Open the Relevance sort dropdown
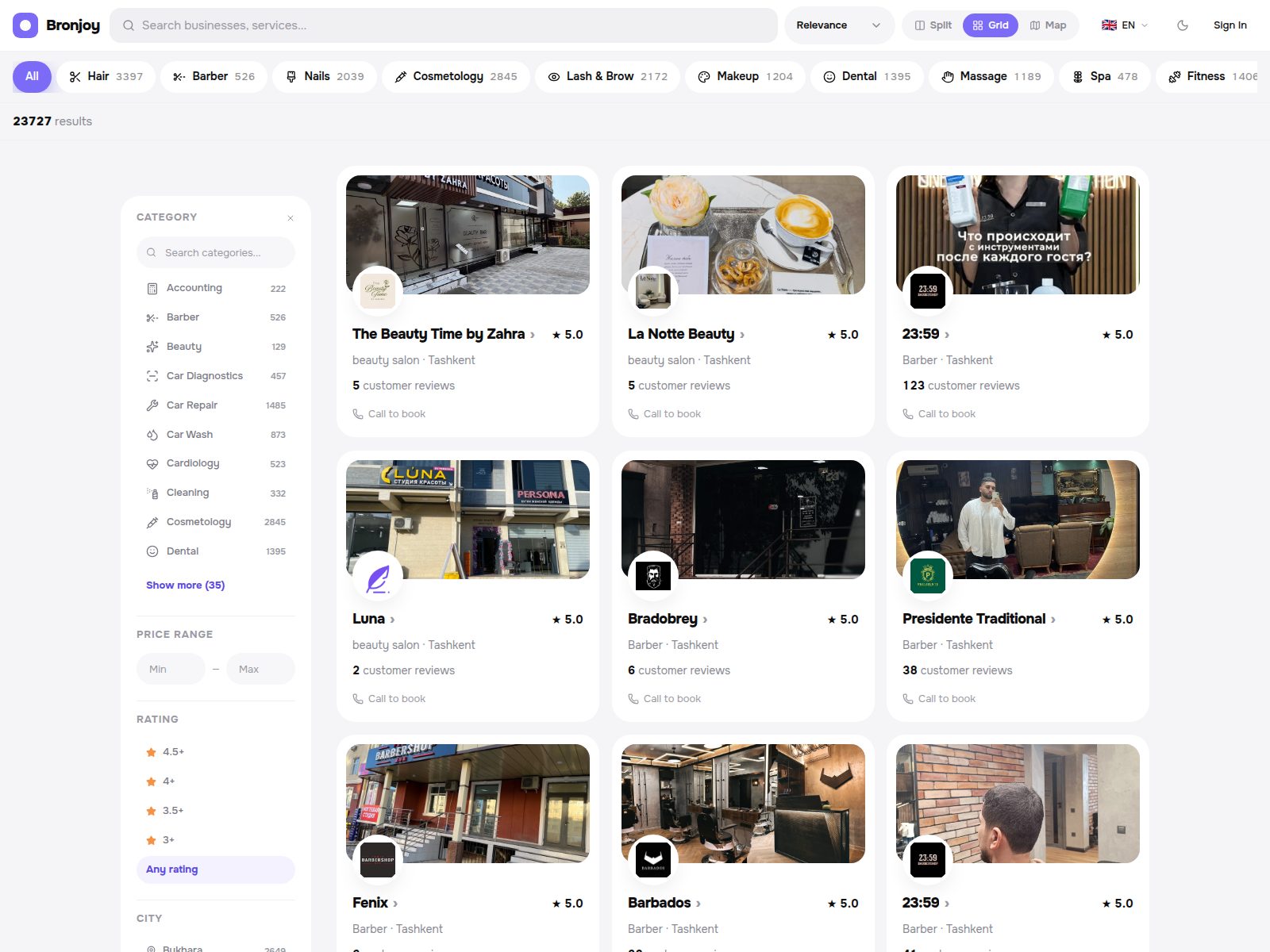This screenshot has width=1270, height=952. point(839,25)
